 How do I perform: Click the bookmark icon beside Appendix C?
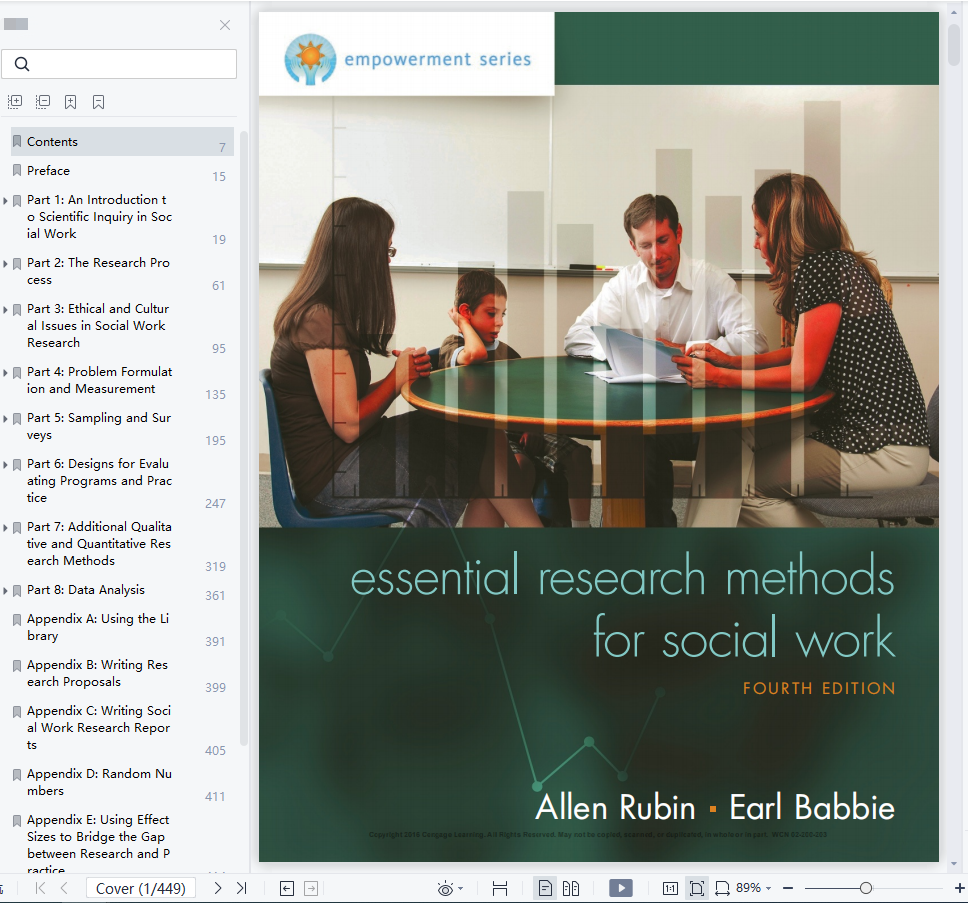click(x=17, y=712)
